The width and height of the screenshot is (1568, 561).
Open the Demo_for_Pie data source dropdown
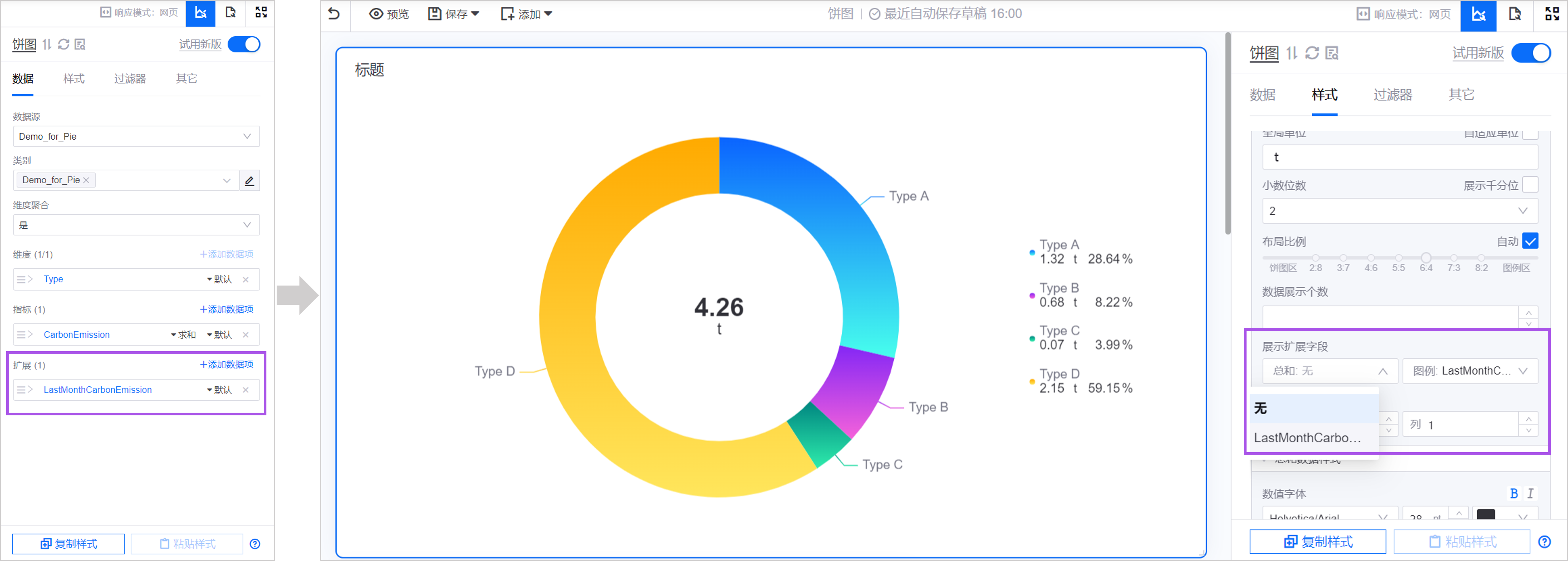point(136,136)
